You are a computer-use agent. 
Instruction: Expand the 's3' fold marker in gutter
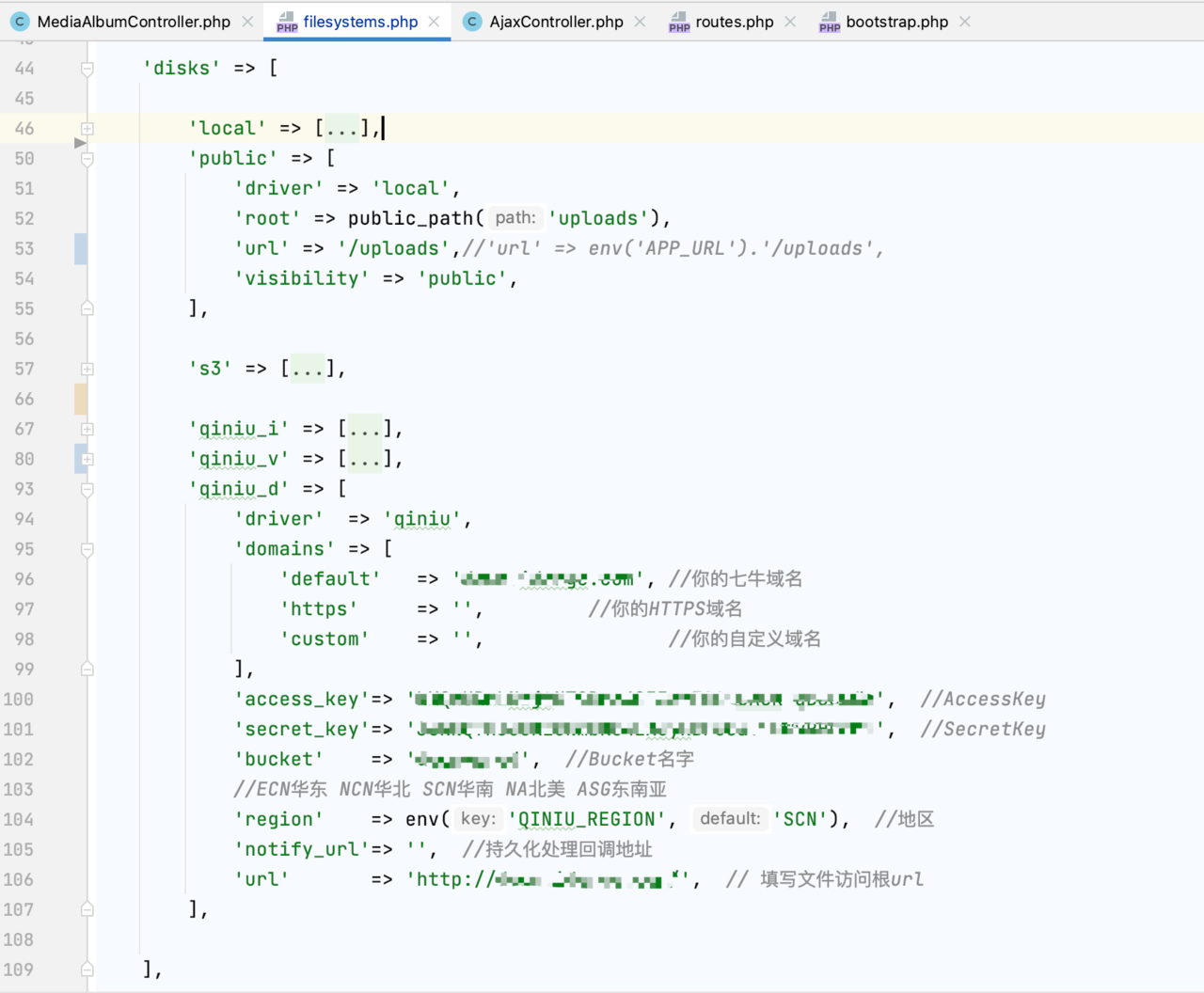tap(87, 370)
